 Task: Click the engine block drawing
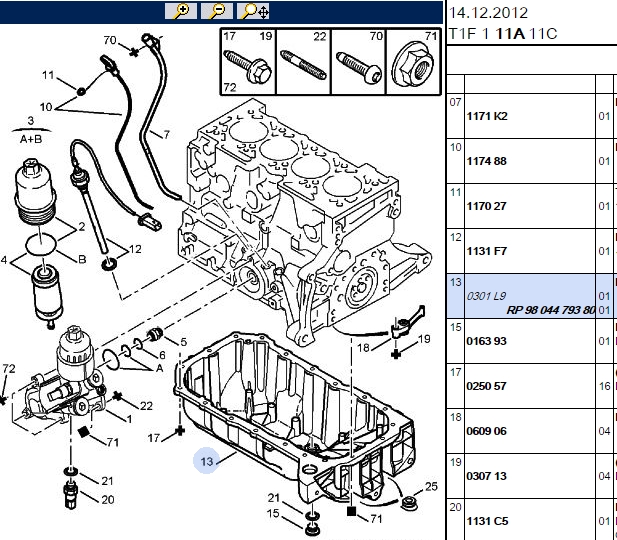click(x=303, y=220)
